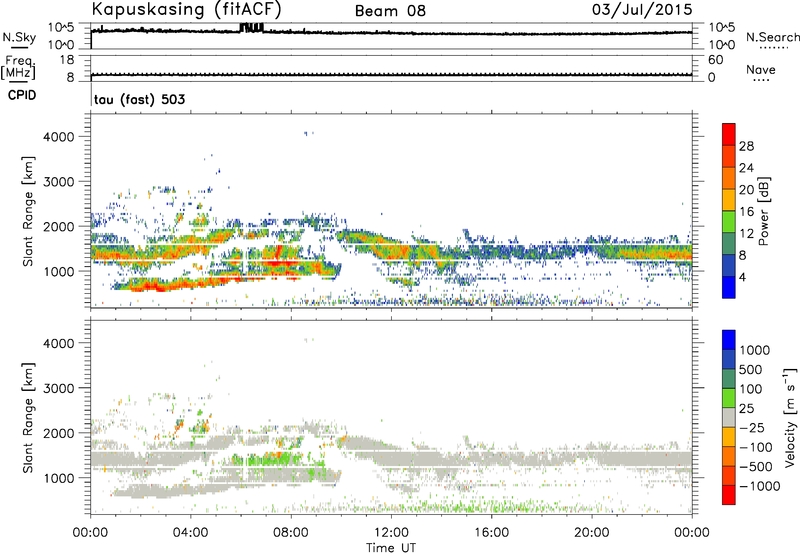Viewport: 800px width, 554px height.
Task: Click the tau (fast) 503 text
Action: (x=139, y=99)
